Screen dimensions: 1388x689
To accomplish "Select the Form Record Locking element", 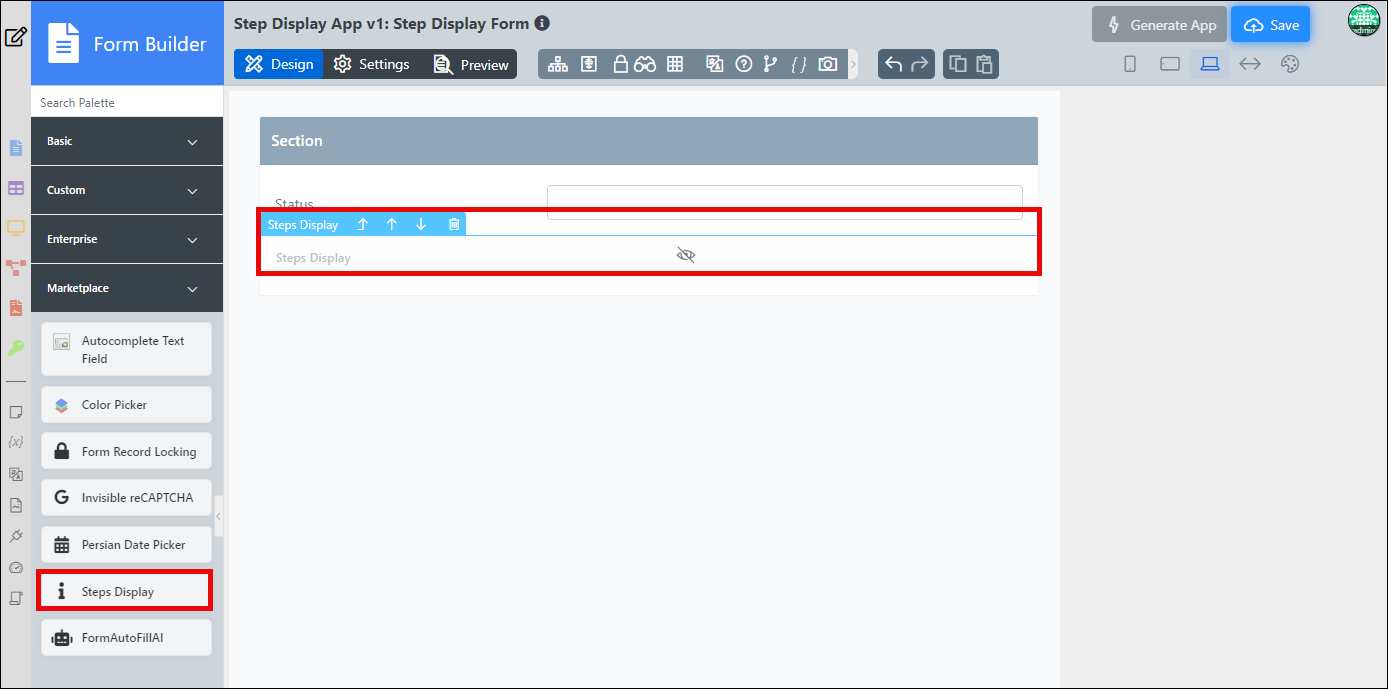I will pyautogui.click(x=126, y=451).
